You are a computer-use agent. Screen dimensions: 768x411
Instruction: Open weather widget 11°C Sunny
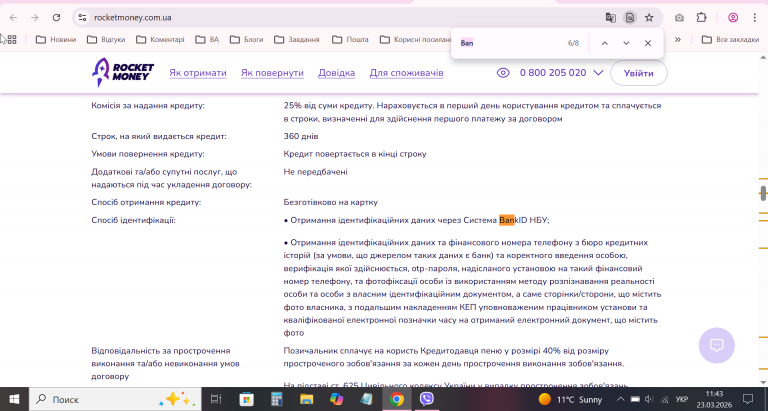click(x=570, y=399)
